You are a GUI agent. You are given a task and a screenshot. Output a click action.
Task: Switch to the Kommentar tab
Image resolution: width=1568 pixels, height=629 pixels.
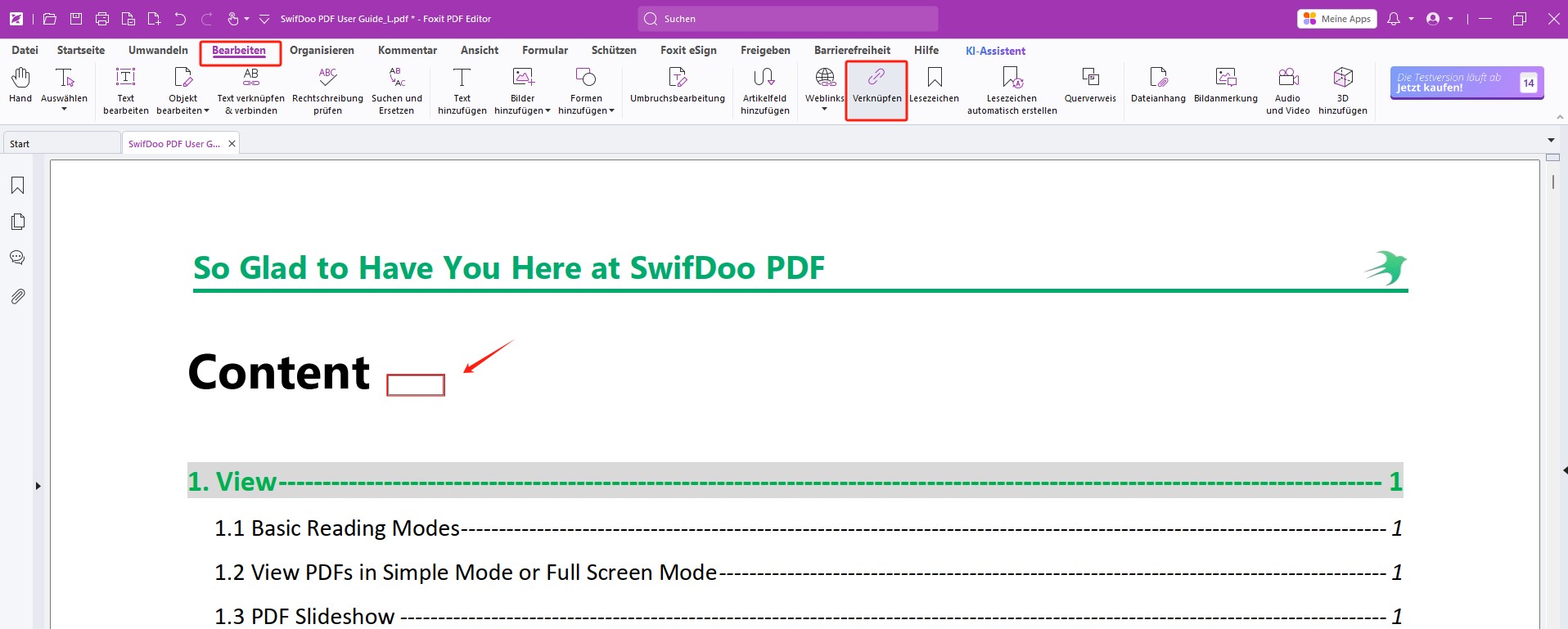[408, 50]
